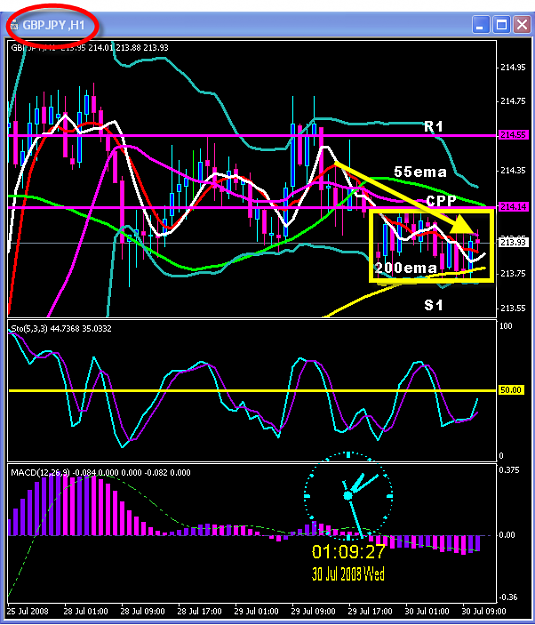Screen dimensions: 535x625
Task: Click the 25 Jul 2008 time axis label
Action: click(x=28, y=611)
